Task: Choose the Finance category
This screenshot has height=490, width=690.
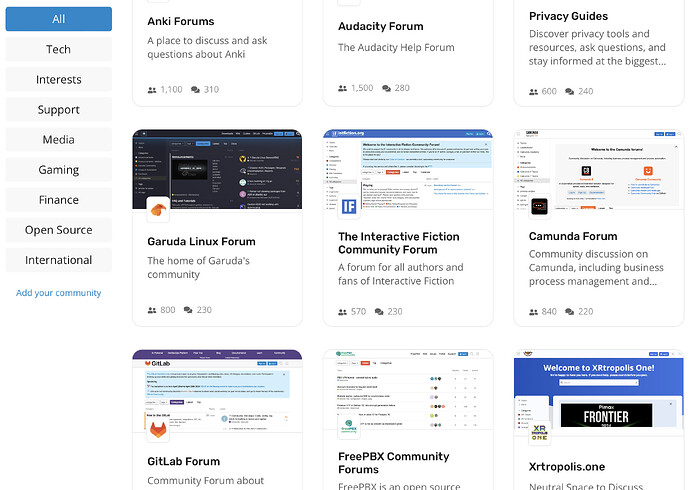Action: [59, 200]
